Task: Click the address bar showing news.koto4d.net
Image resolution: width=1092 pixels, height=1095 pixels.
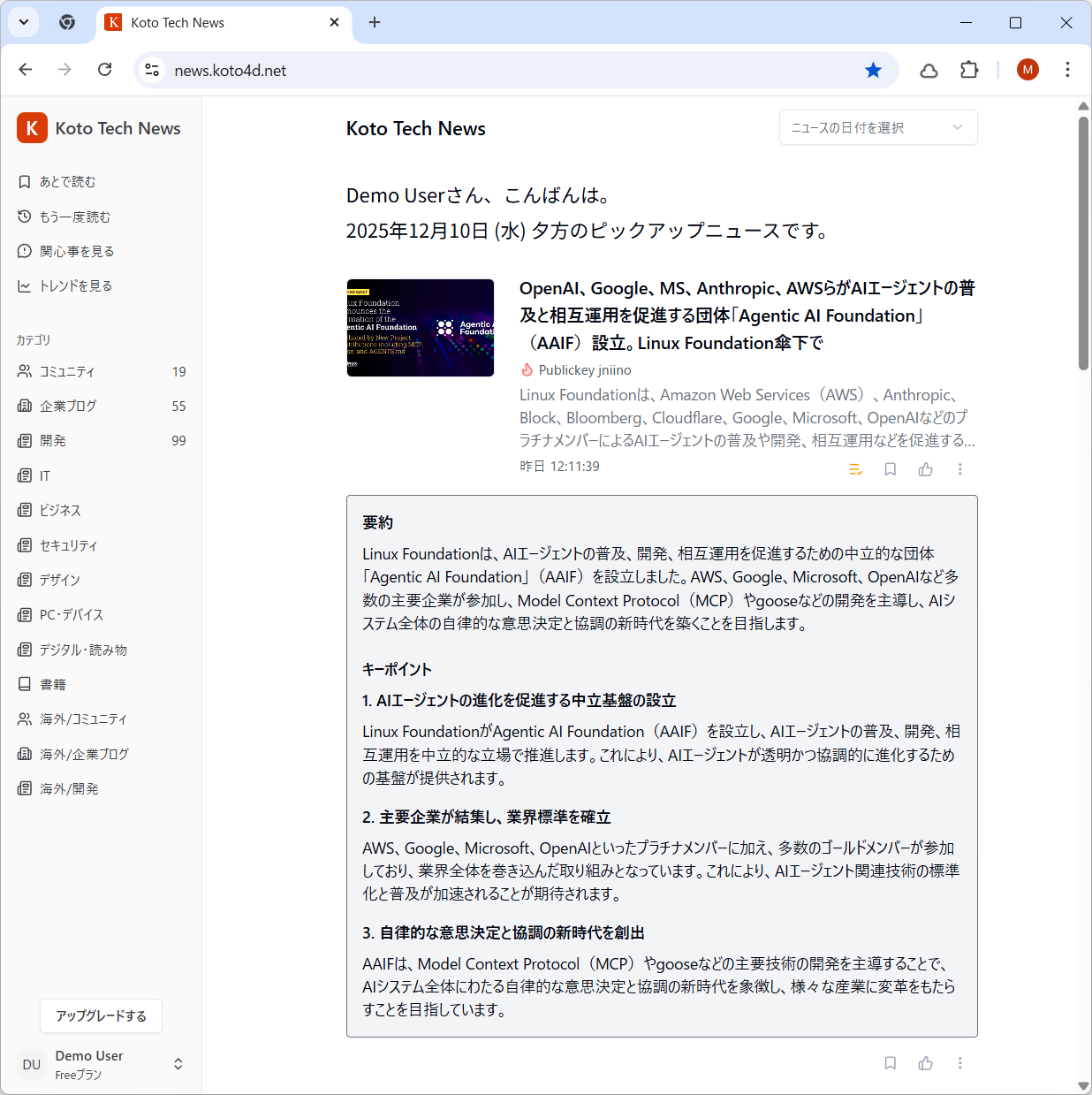Action: click(516, 70)
